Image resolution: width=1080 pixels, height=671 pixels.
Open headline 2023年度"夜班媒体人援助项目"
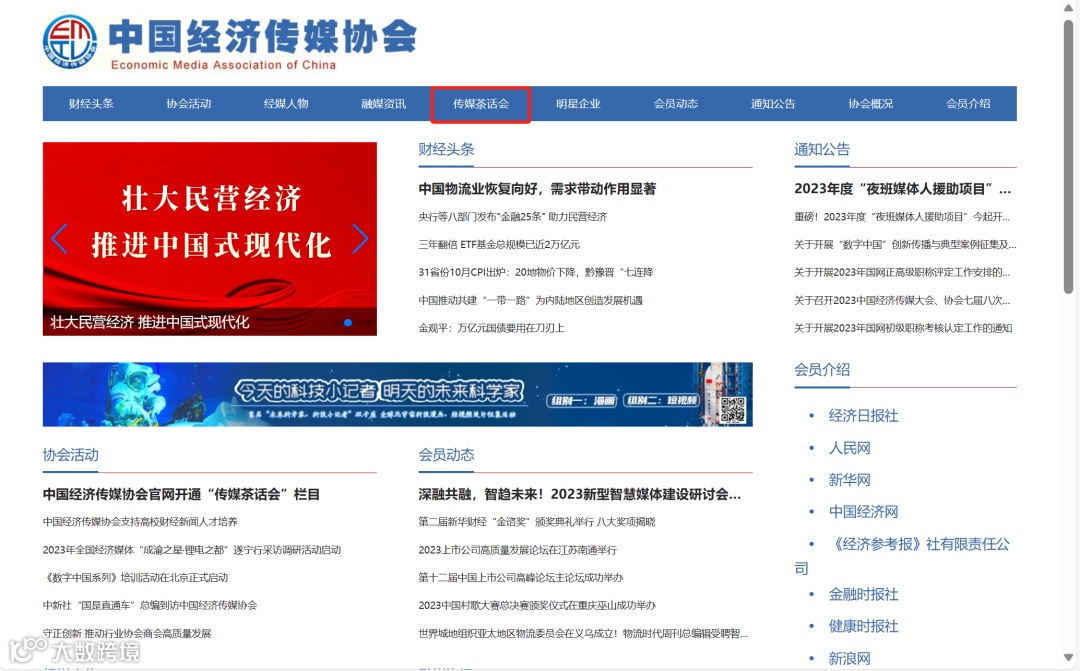coord(903,189)
